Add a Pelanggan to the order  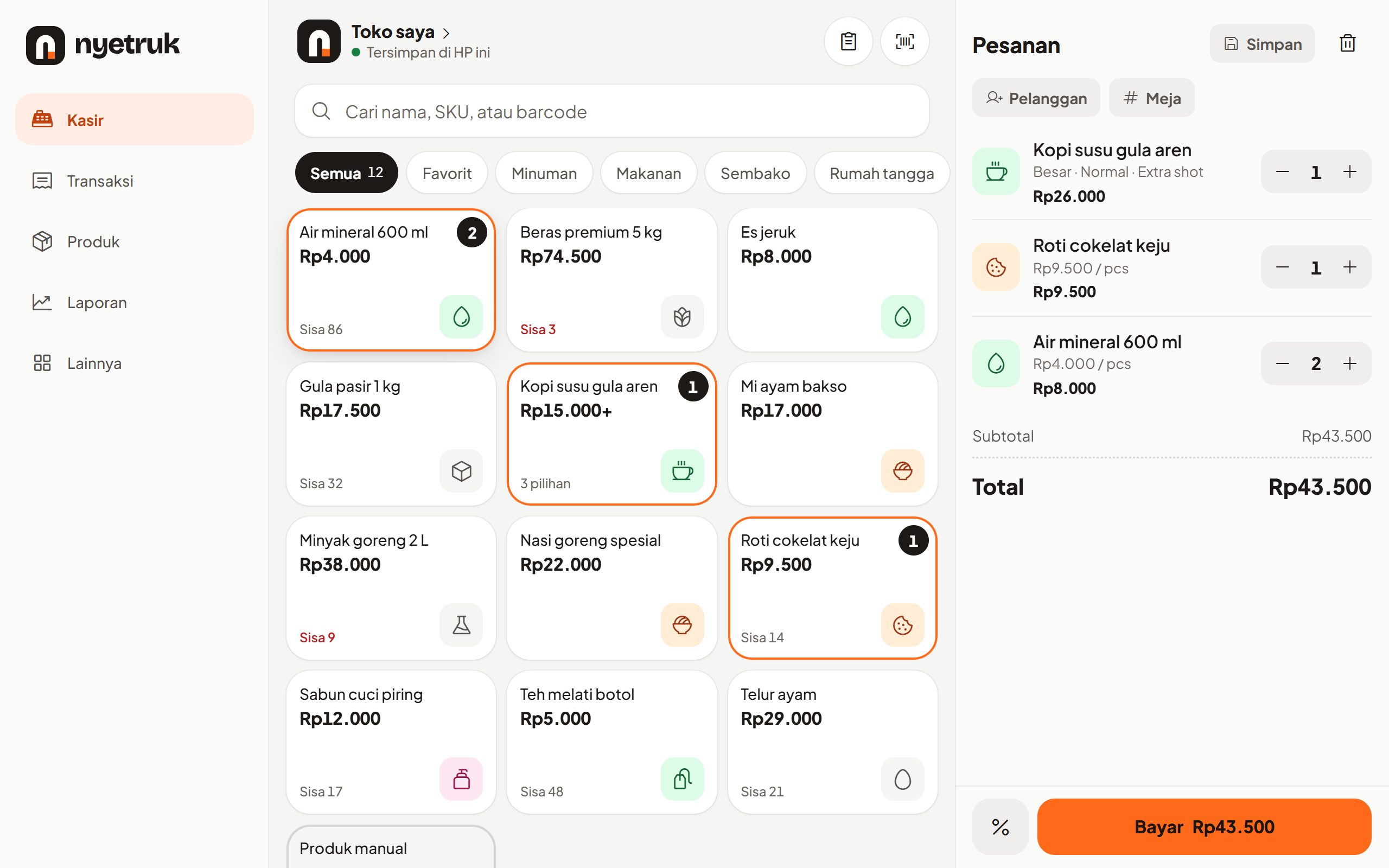point(1036,98)
